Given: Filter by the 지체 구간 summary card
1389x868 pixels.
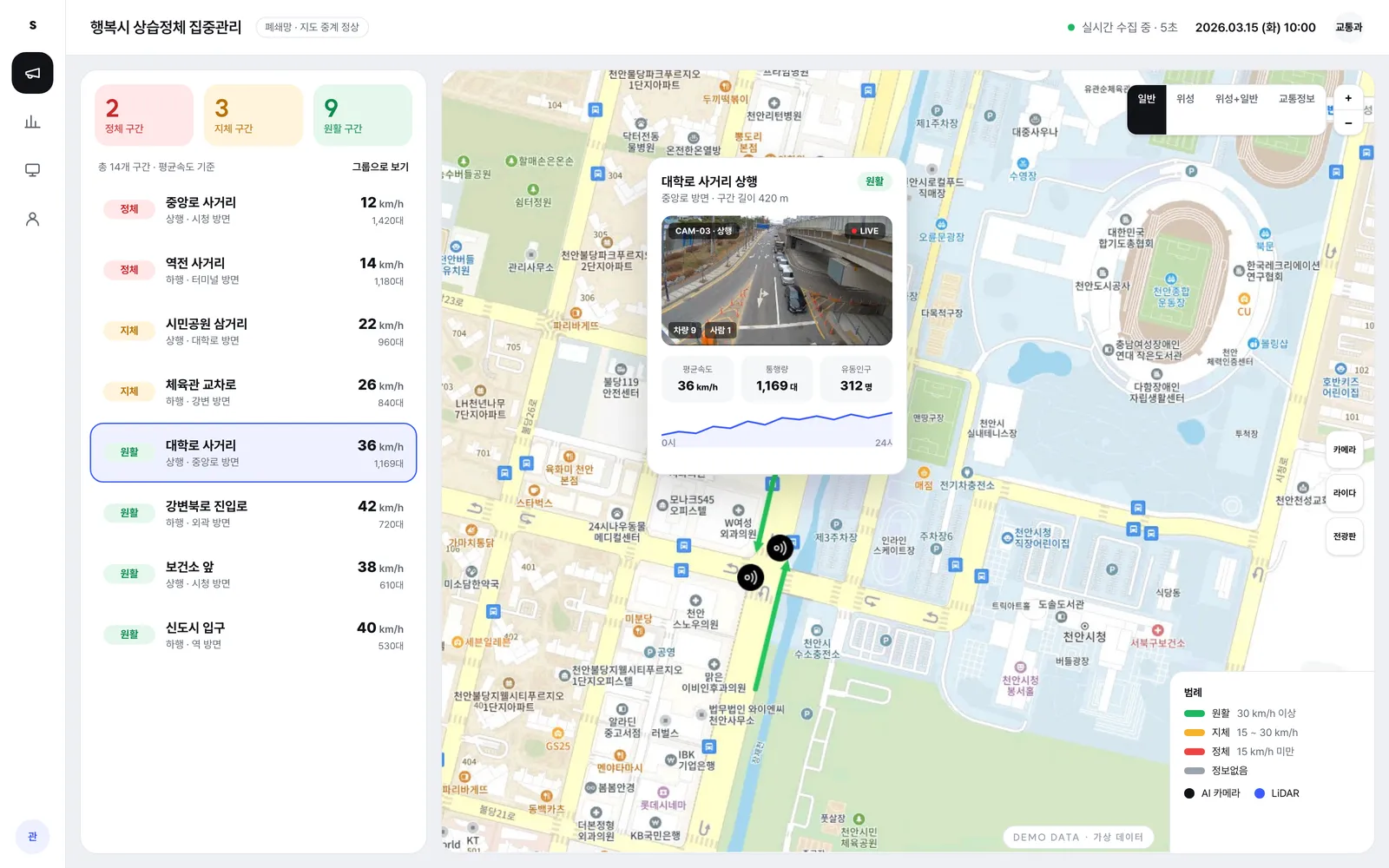Looking at the screenshot, I should (253, 115).
